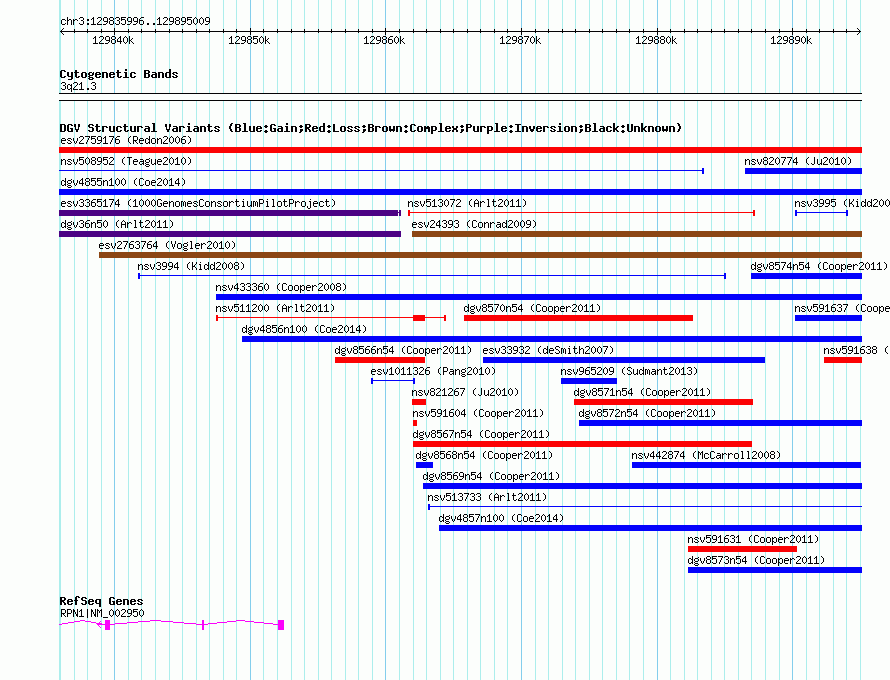Click nsv3994 (Kidd2008) variant label
This screenshot has width=890, height=680.
(191, 266)
